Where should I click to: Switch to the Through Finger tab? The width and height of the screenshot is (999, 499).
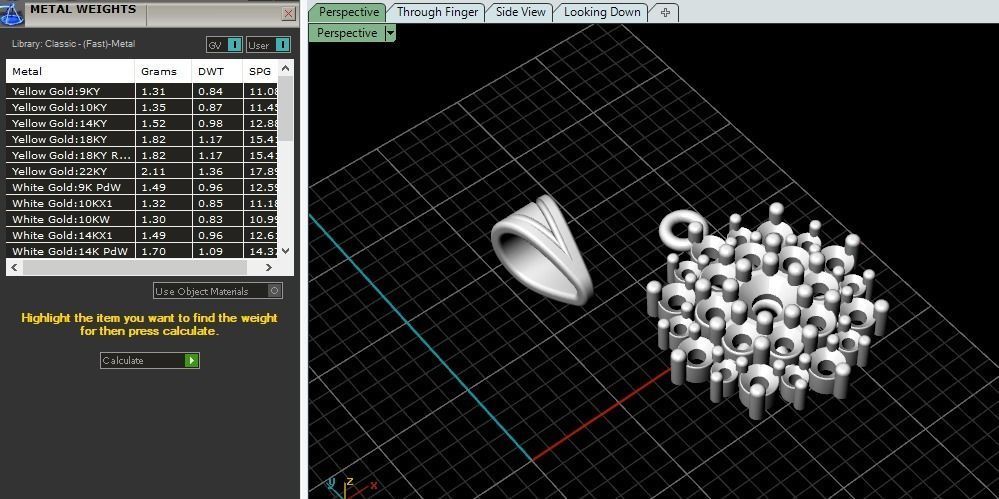[437, 12]
